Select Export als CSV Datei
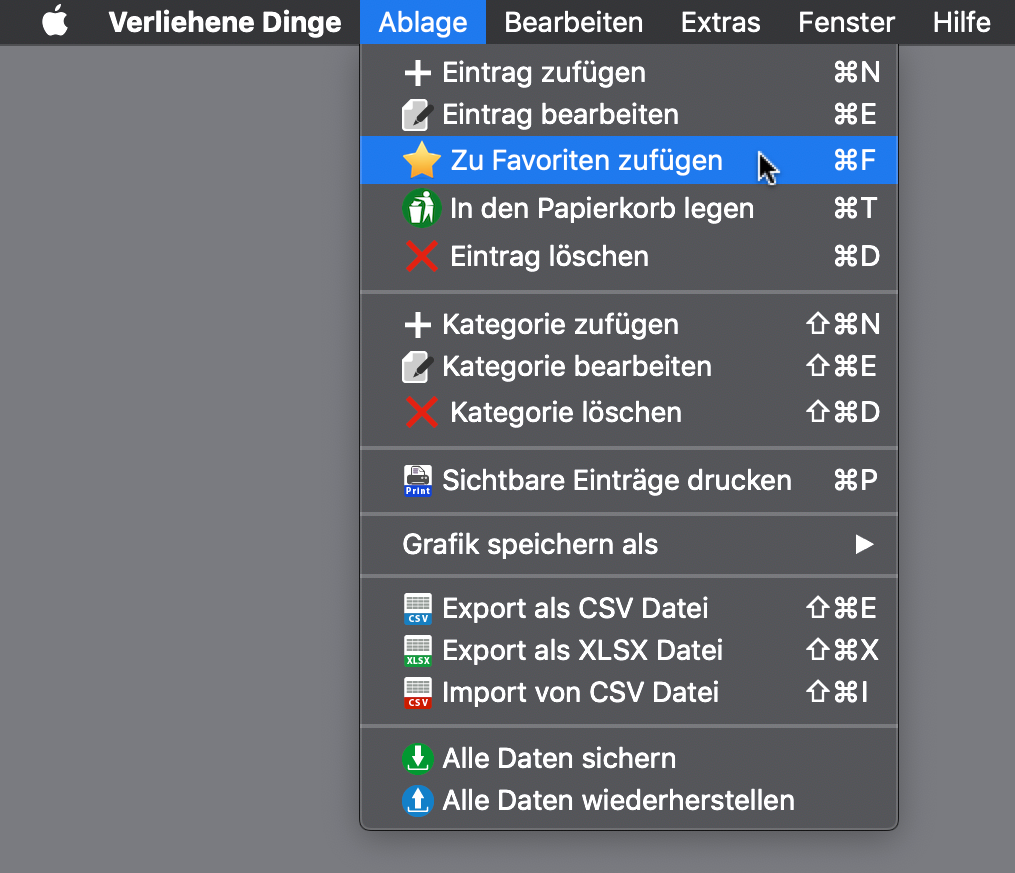The image size is (1015, 873). point(575,608)
